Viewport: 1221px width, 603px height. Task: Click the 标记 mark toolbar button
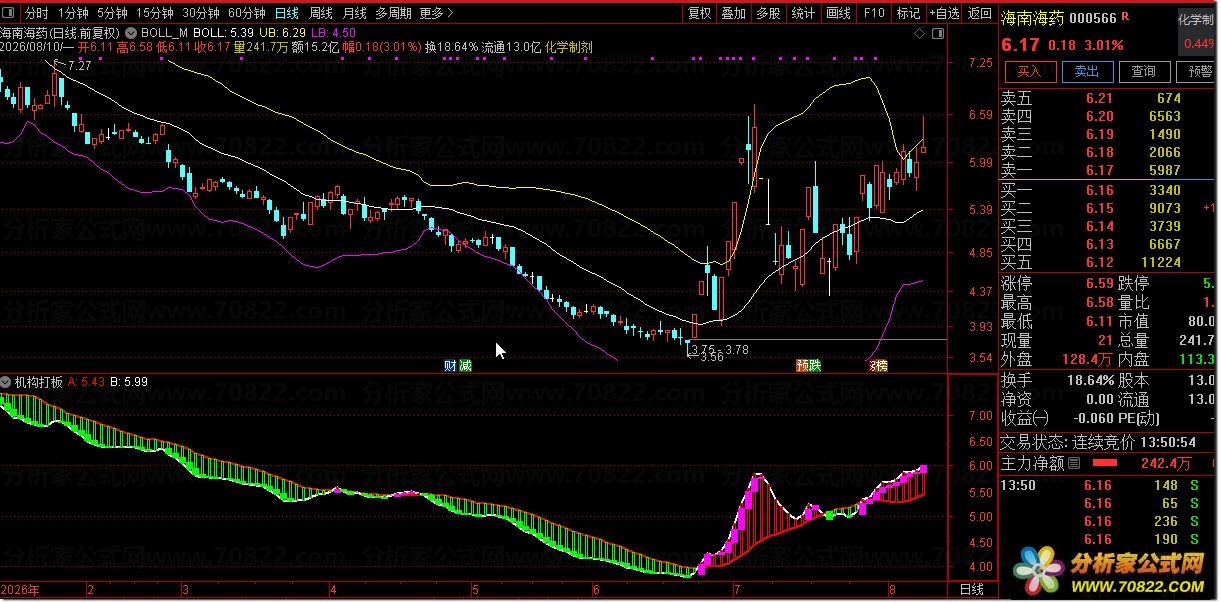pyautogui.click(x=908, y=13)
